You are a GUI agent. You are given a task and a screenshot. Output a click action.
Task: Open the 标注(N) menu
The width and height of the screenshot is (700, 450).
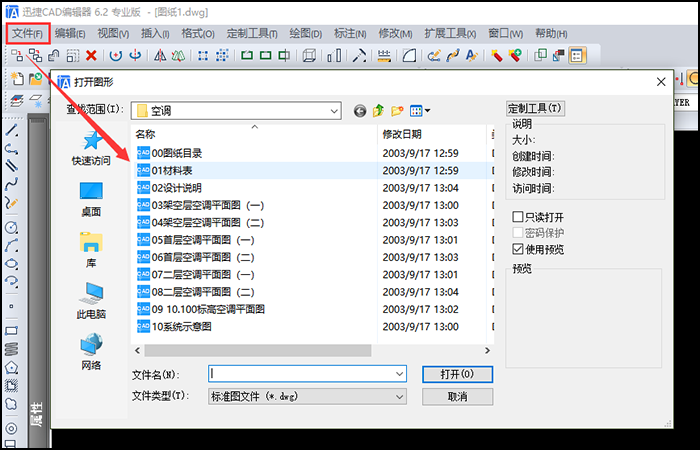tap(350, 33)
